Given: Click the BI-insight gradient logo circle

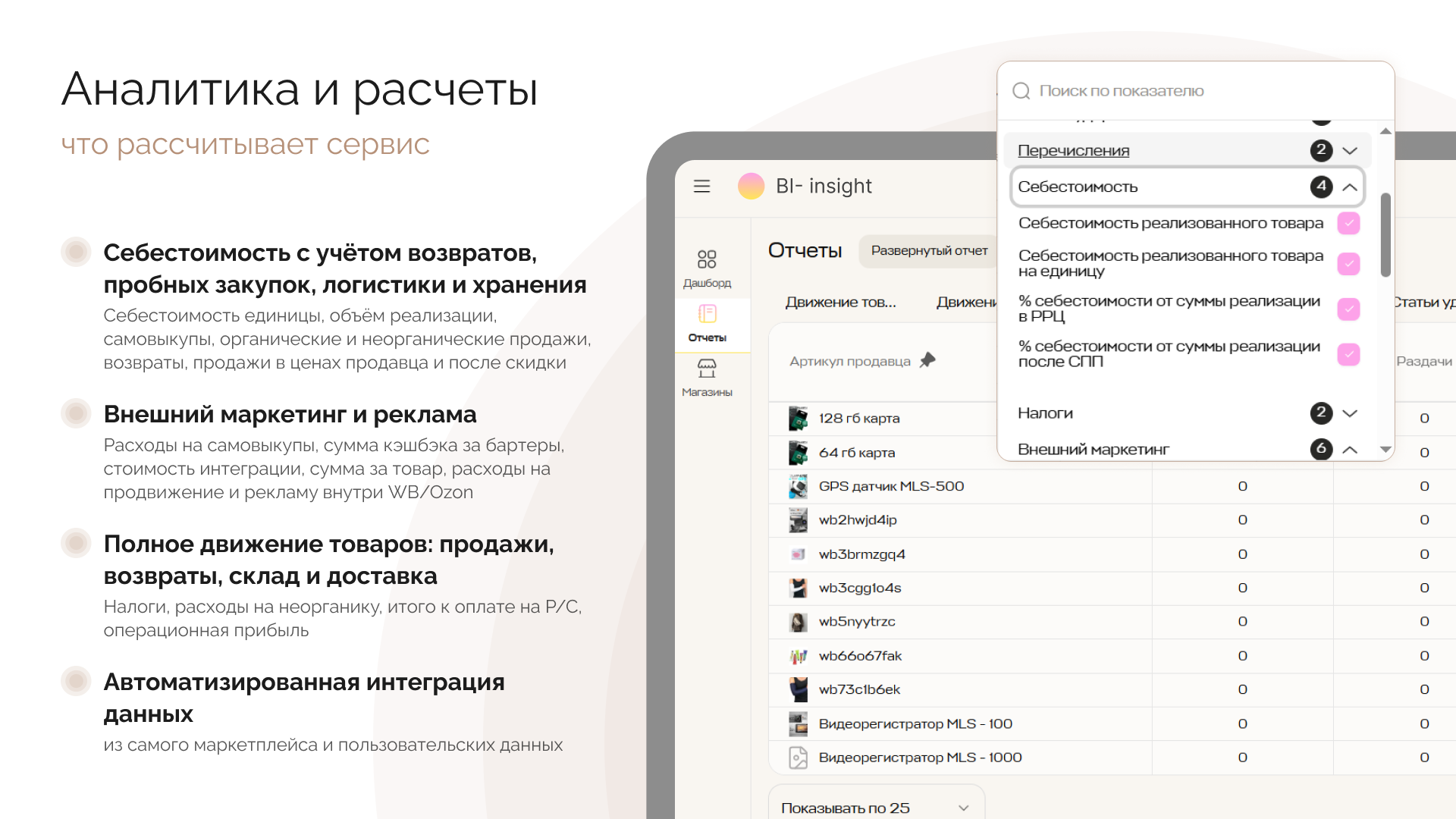Looking at the screenshot, I should coord(751,186).
